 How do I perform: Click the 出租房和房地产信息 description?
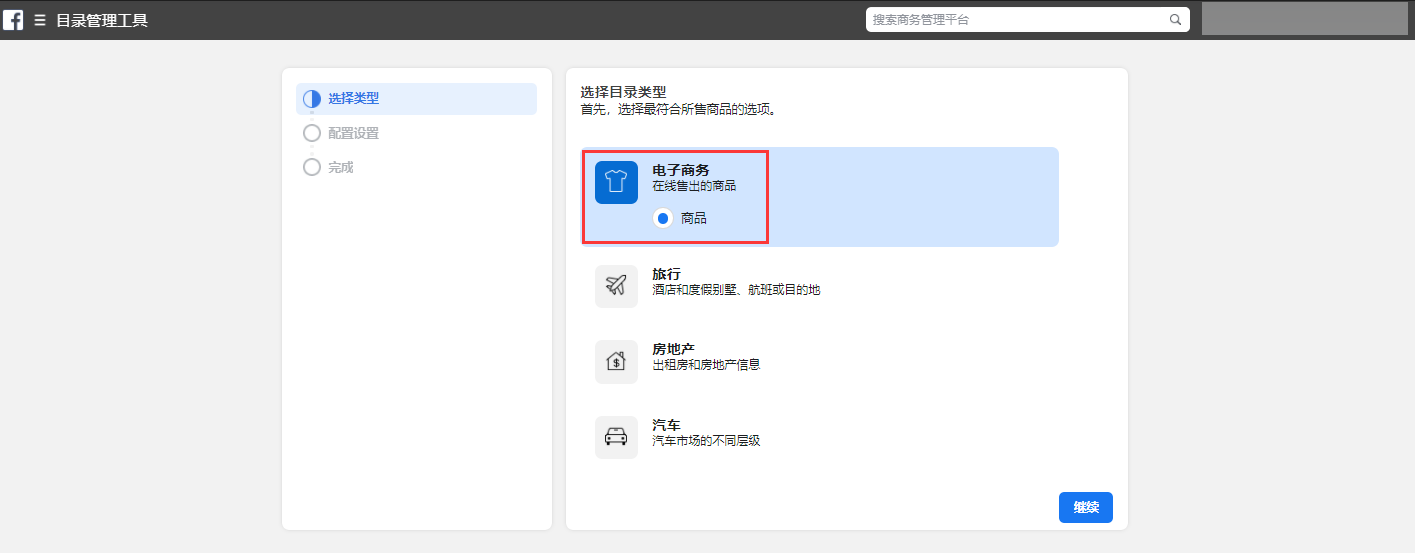(706, 365)
